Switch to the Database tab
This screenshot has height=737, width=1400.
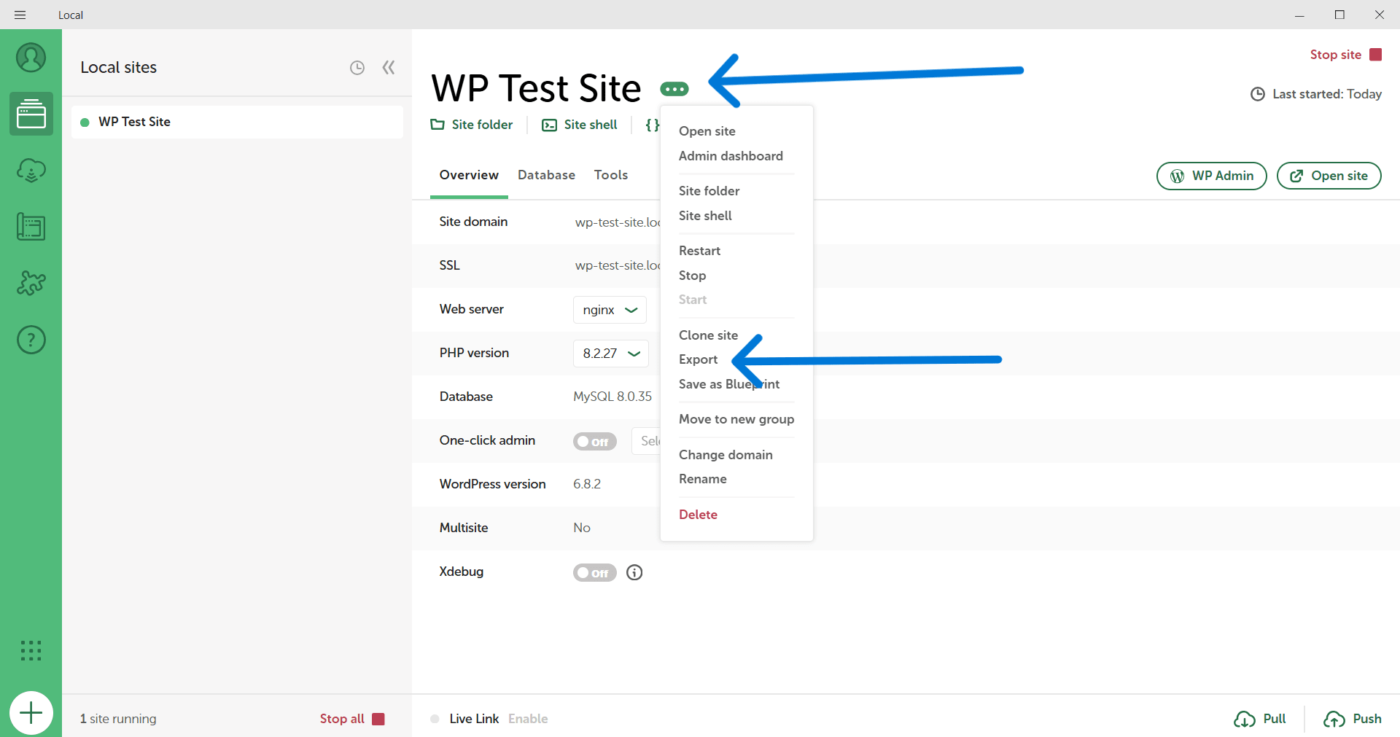click(546, 175)
